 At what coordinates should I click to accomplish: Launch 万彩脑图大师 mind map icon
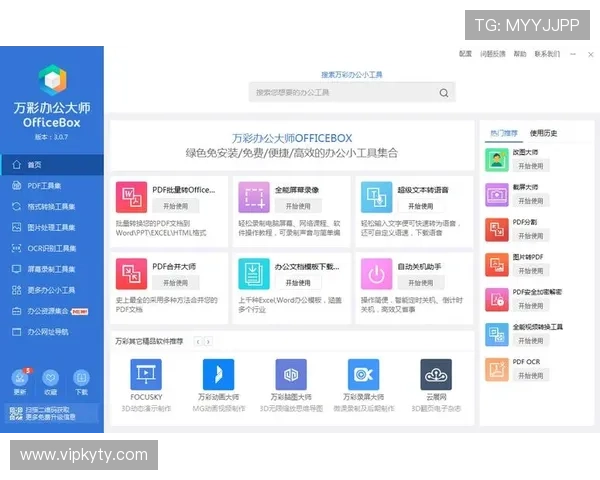[x=291, y=374]
